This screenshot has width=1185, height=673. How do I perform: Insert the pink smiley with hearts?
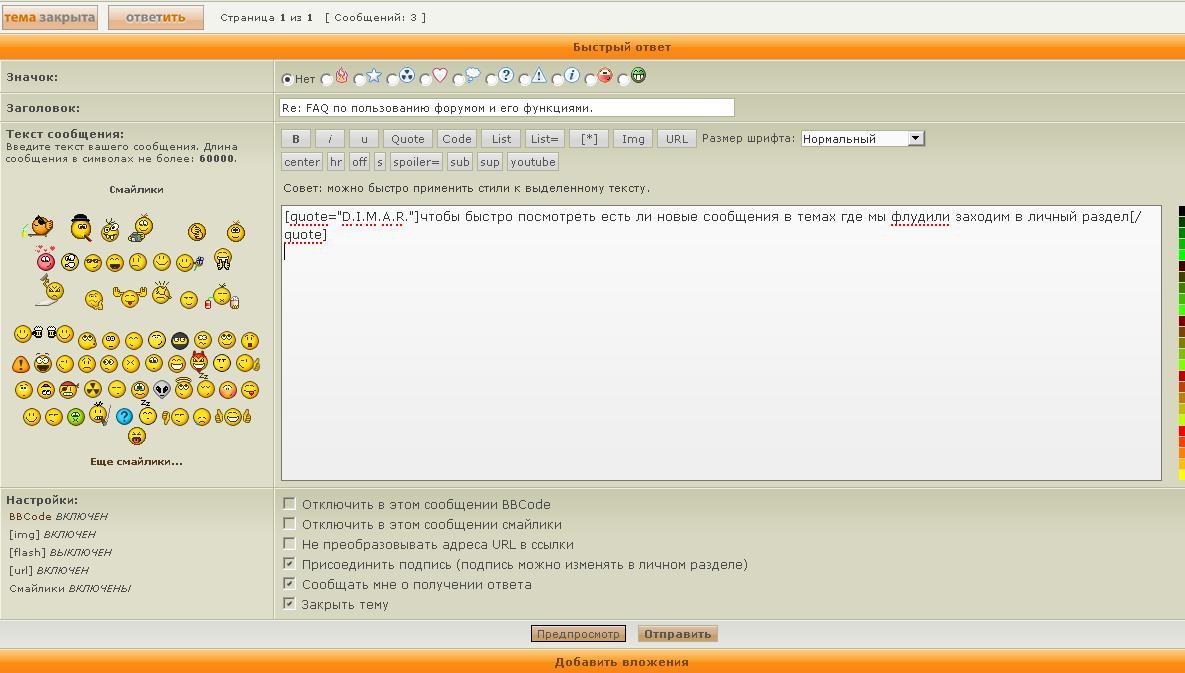coord(45,260)
